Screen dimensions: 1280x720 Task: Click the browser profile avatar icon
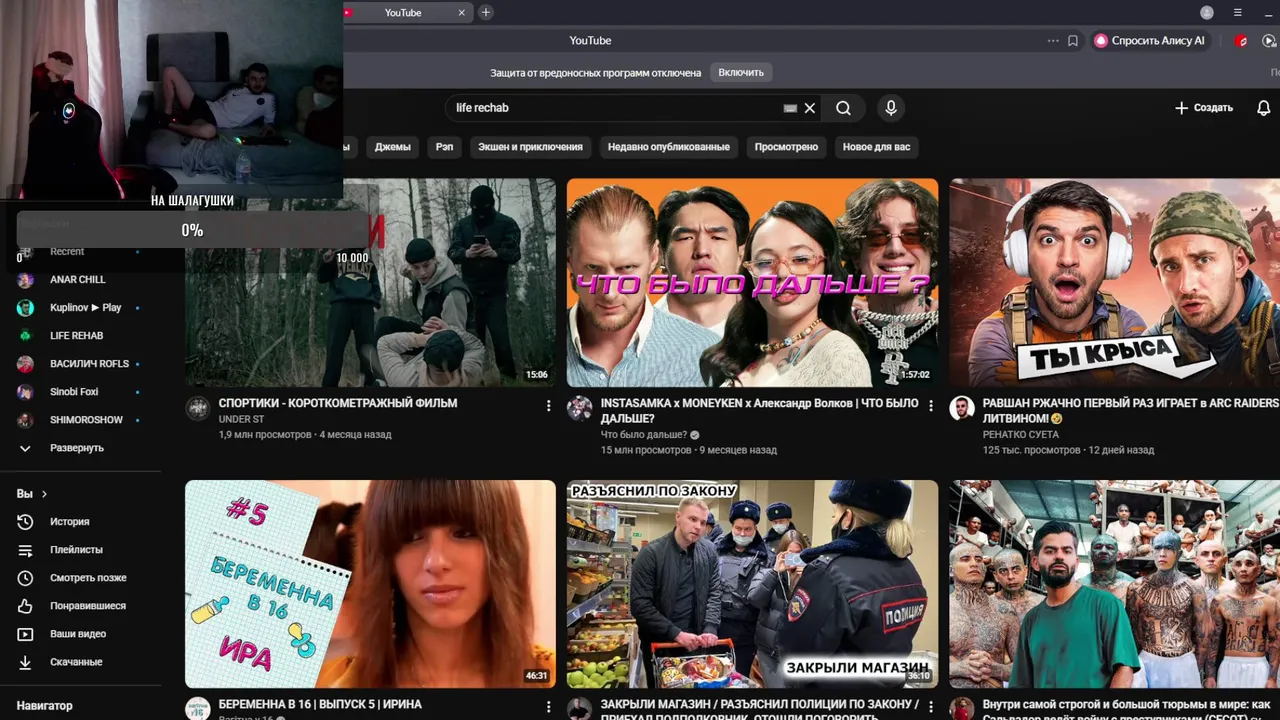(1207, 13)
